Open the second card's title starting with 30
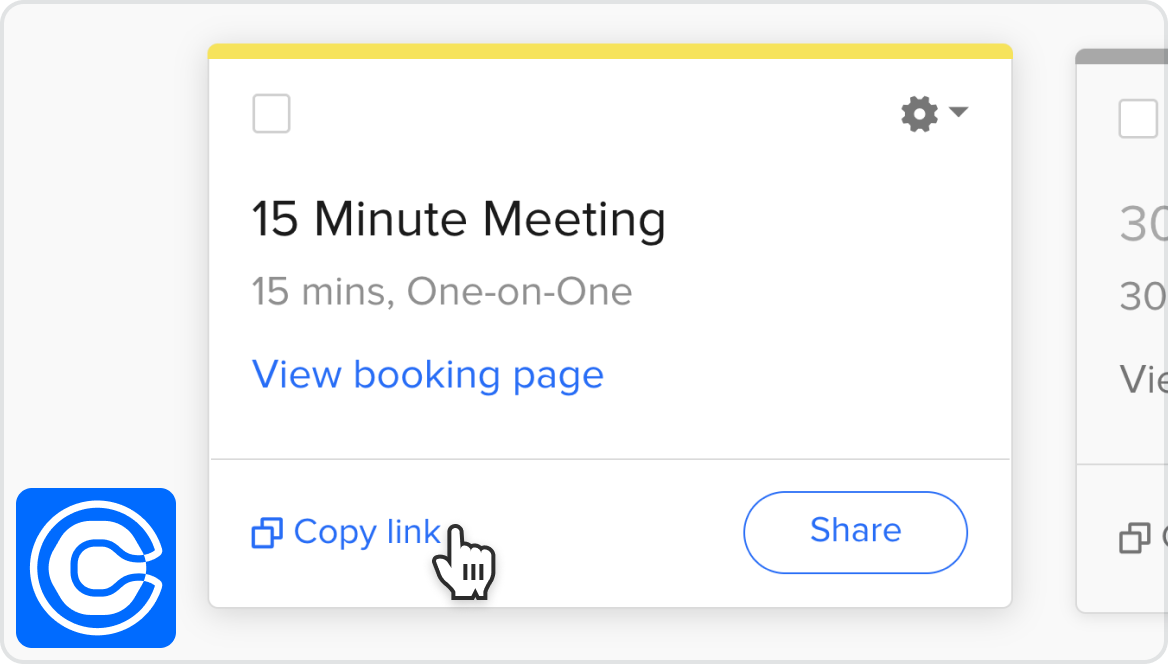This screenshot has width=1168, height=664. (1143, 224)
